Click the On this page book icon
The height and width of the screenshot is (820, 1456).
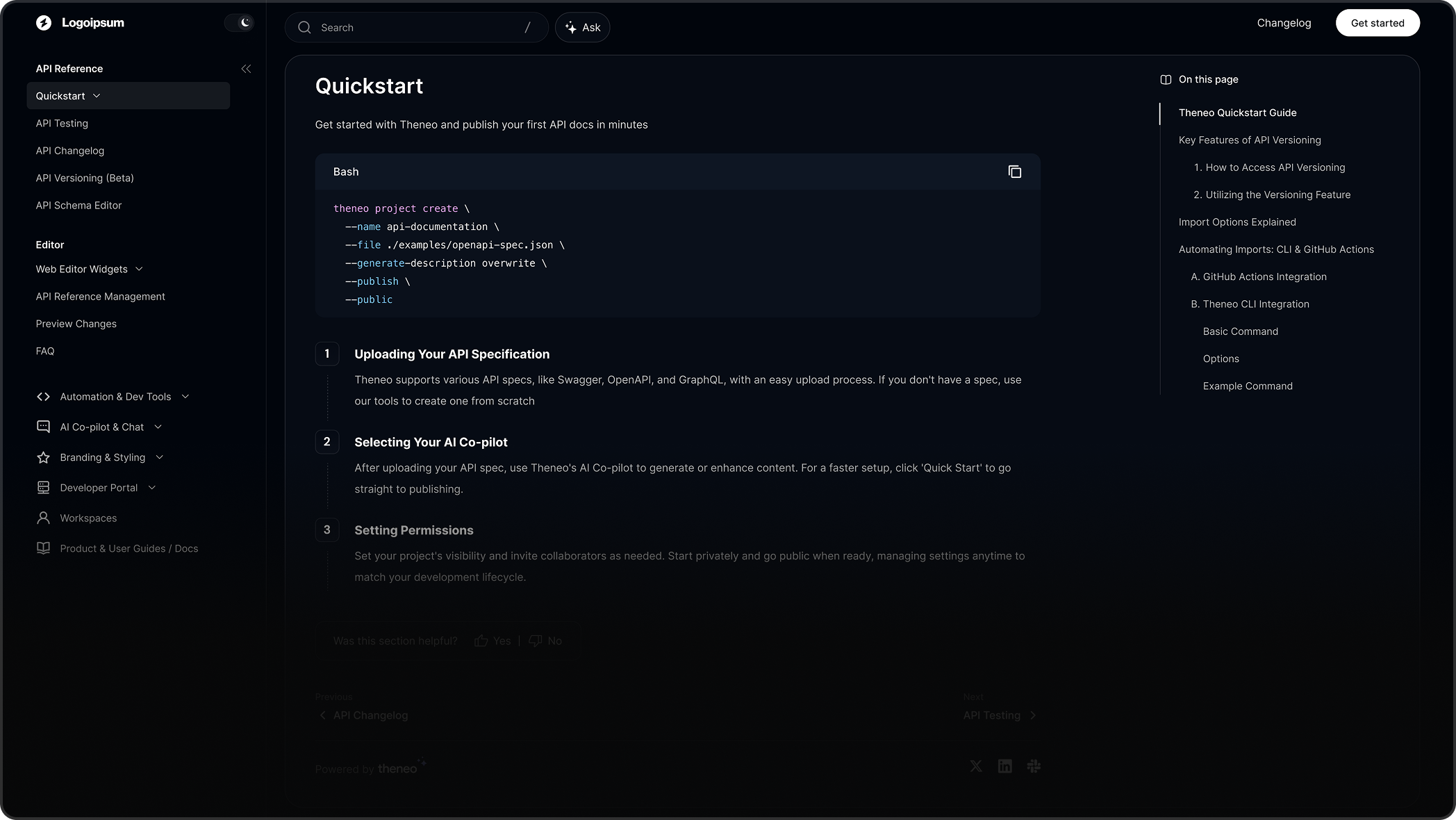tap(1166, 80)
